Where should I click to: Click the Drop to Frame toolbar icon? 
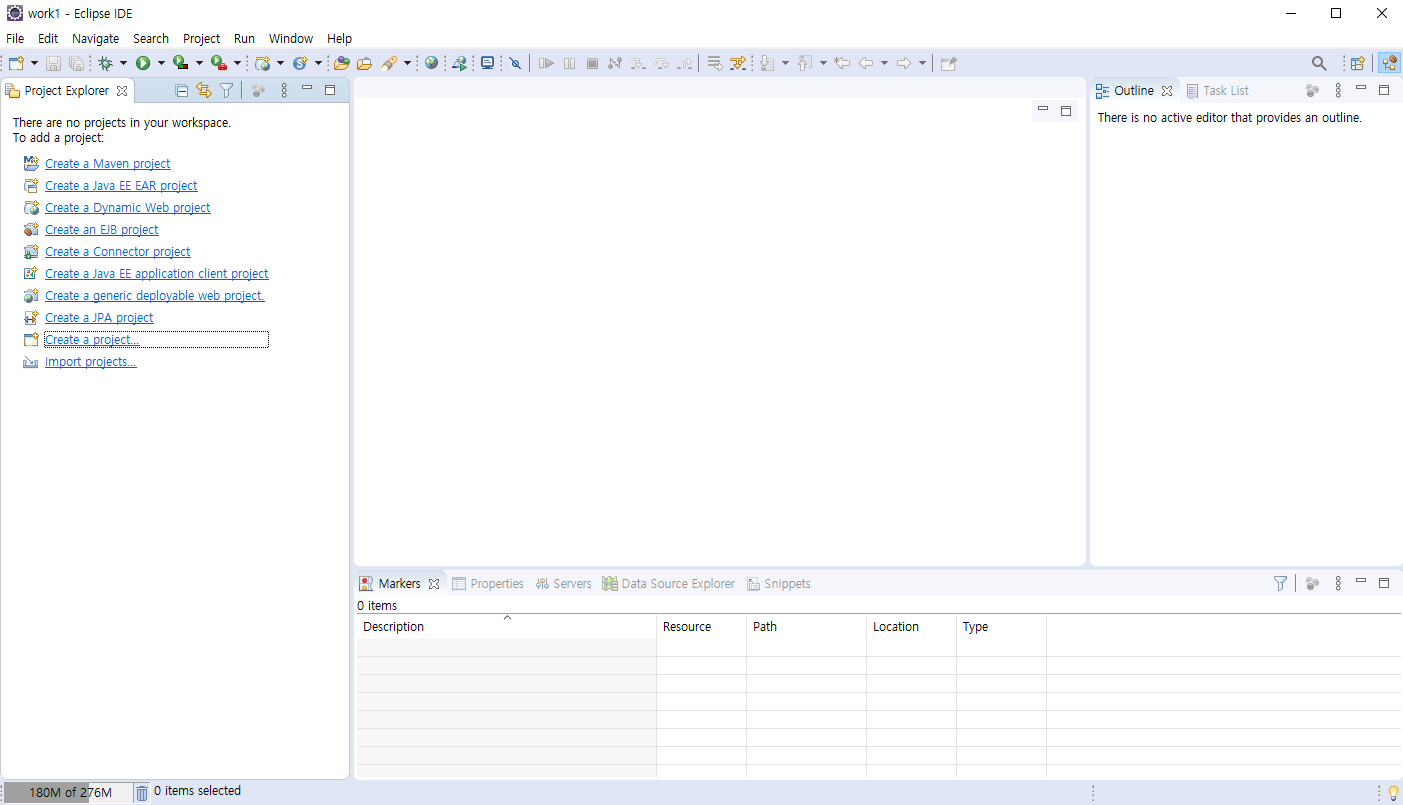click(x=715, y=63)
